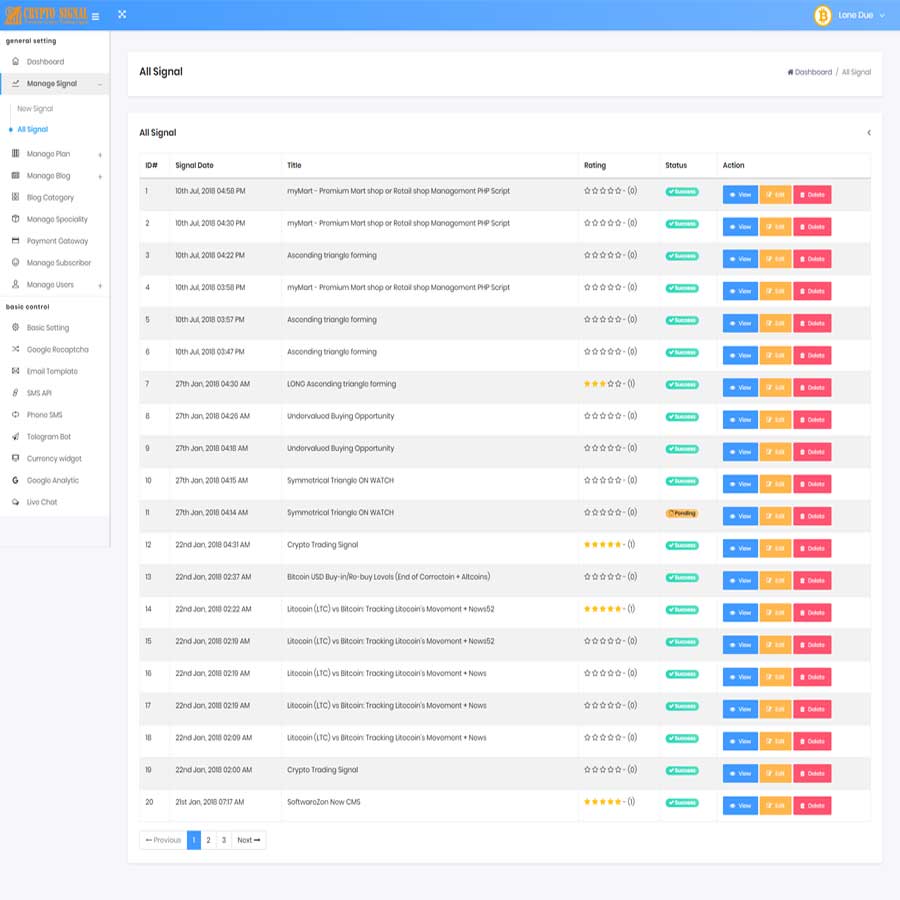
Task: Click the Dashboard breadcrumb link
Action: click(x=812, y=72)
